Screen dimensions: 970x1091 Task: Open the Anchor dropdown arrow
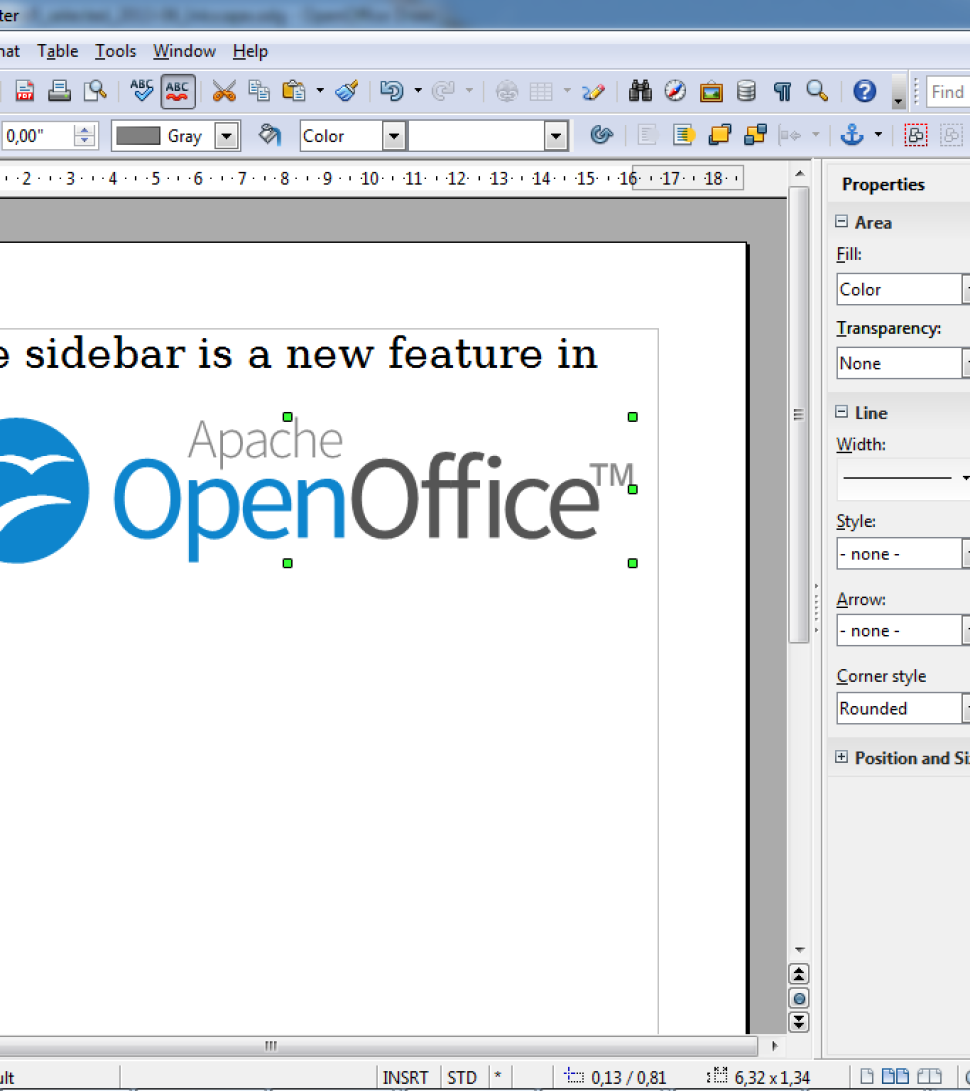coord(878,135)
